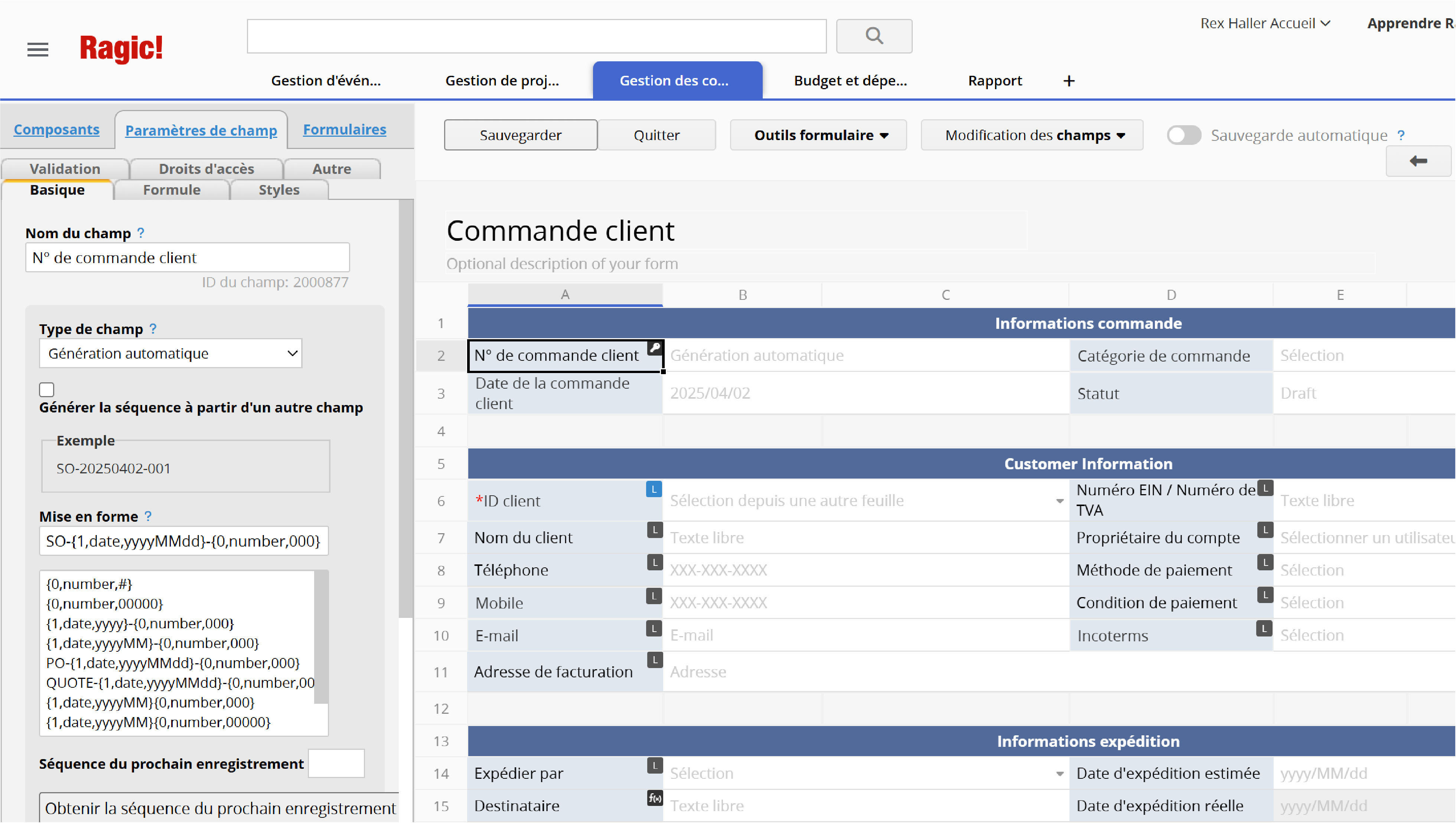Expand Modification des champs menu
Image resolution: width=1456 pixels, height=823 pixels.
(1032, 135)
